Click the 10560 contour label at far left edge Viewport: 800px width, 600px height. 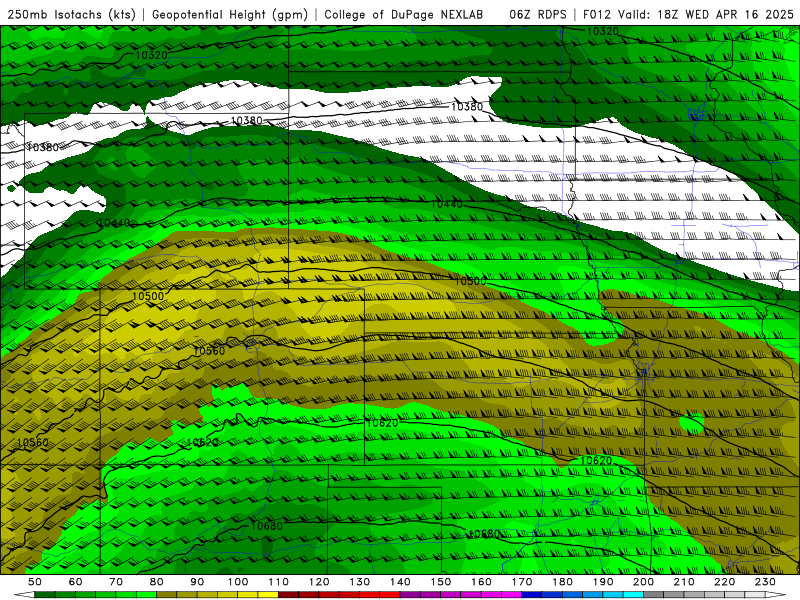coord(33,442)
